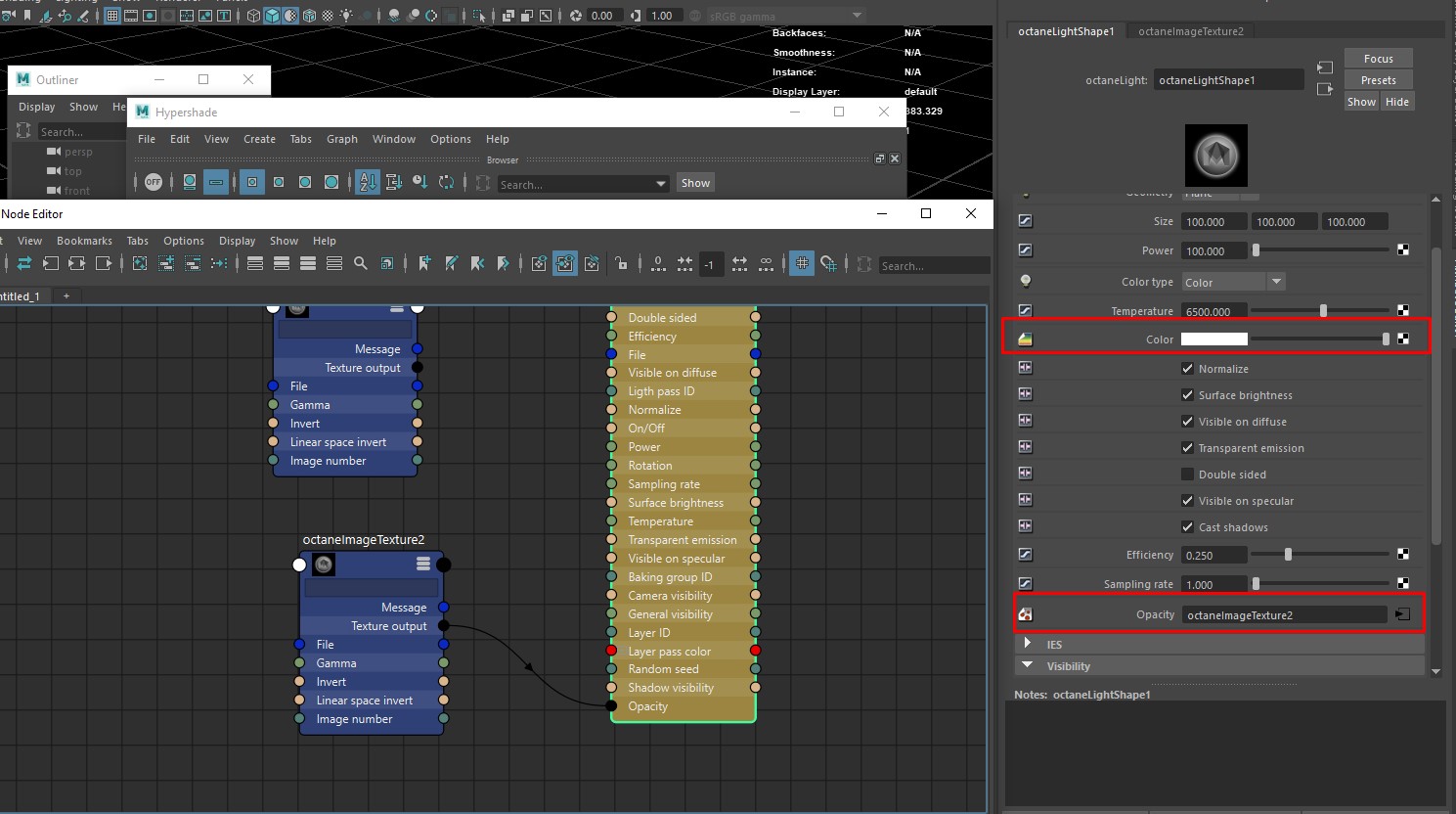Viewport: 1456px width, 814px height.
Task: Click the go-to-output-connection icon below octaneLight name
Action: (1325, 89)
